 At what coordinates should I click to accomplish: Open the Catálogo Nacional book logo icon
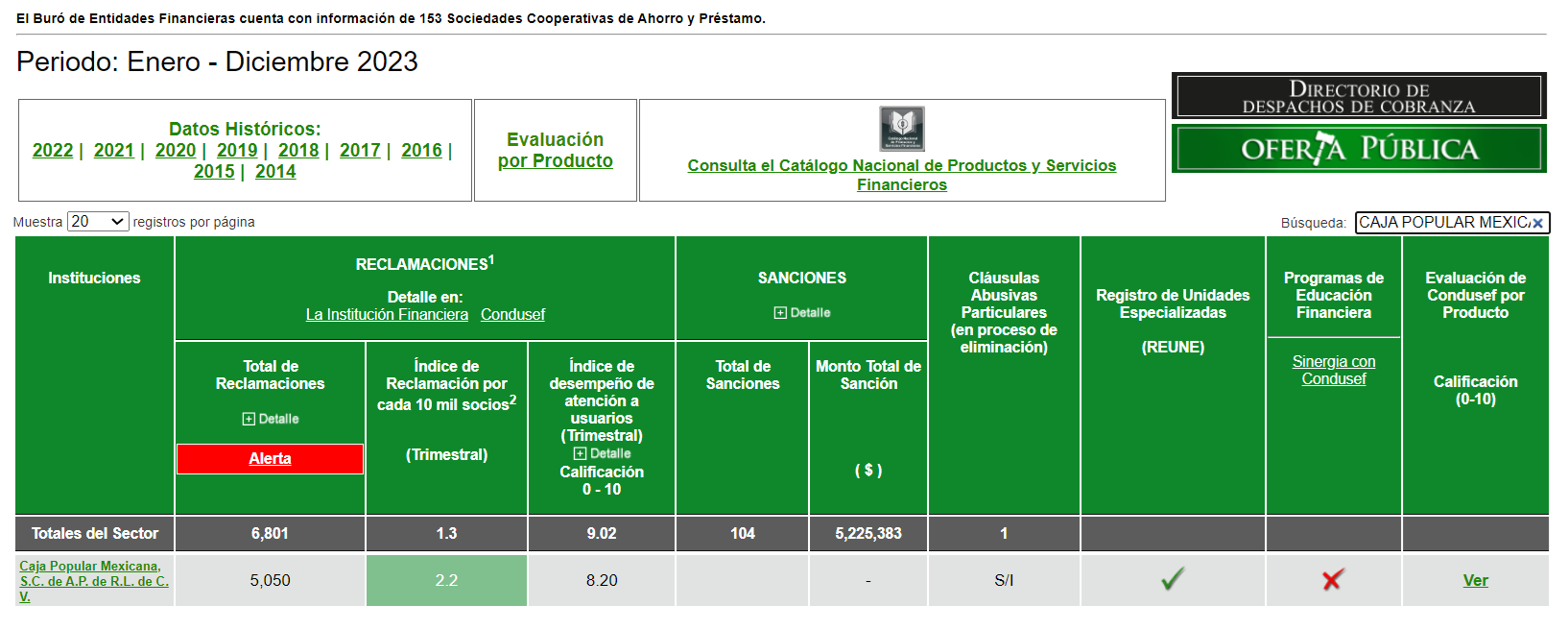[902, 129]
